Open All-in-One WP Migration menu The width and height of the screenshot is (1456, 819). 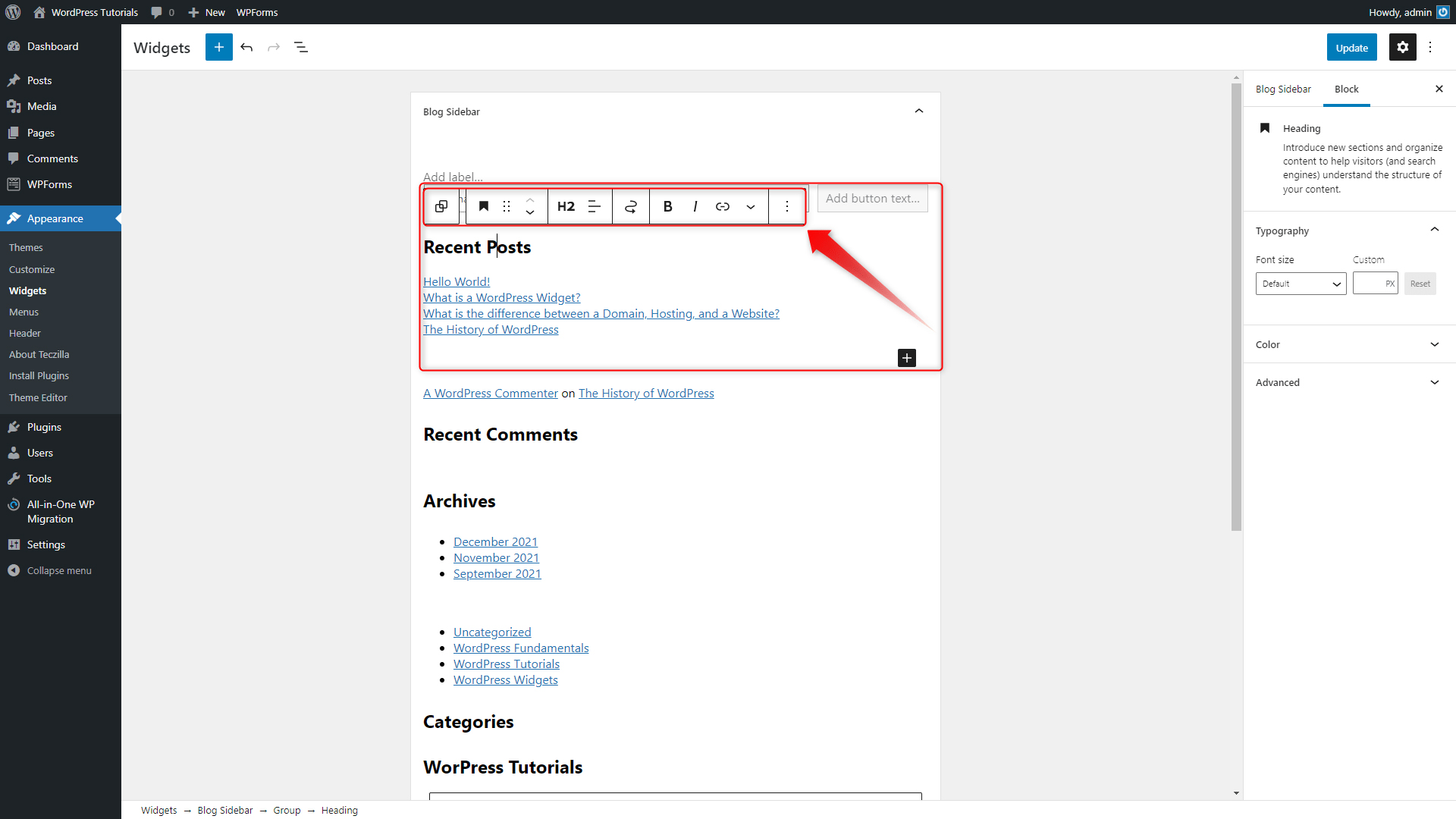click(61, 512)
